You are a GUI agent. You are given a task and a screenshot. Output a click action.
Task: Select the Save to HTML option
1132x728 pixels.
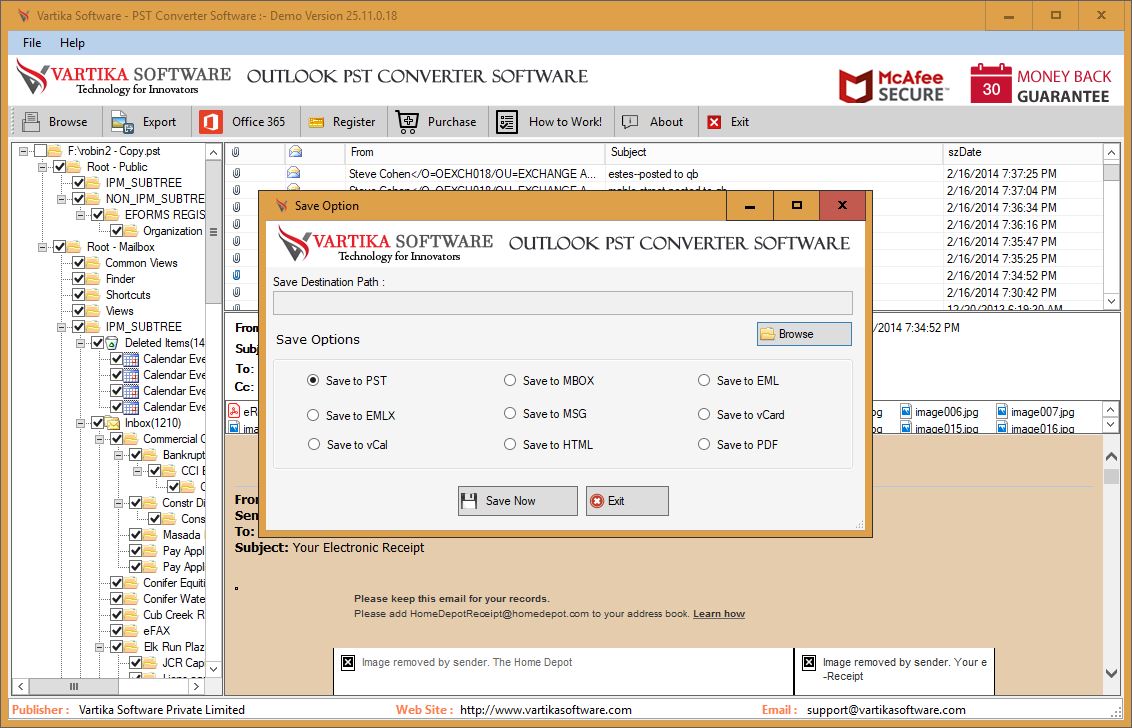pyautogui.click(x=510, y=445)
